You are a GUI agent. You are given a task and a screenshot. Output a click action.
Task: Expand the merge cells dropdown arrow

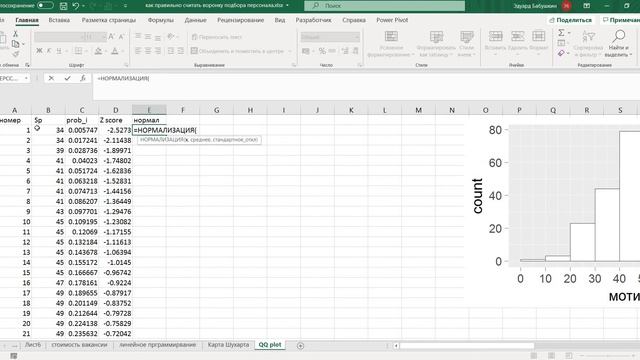pos(290,51)
